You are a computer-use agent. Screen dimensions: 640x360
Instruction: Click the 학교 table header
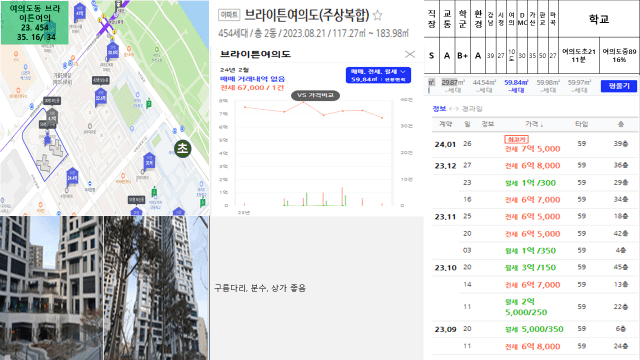coord(599,19)
